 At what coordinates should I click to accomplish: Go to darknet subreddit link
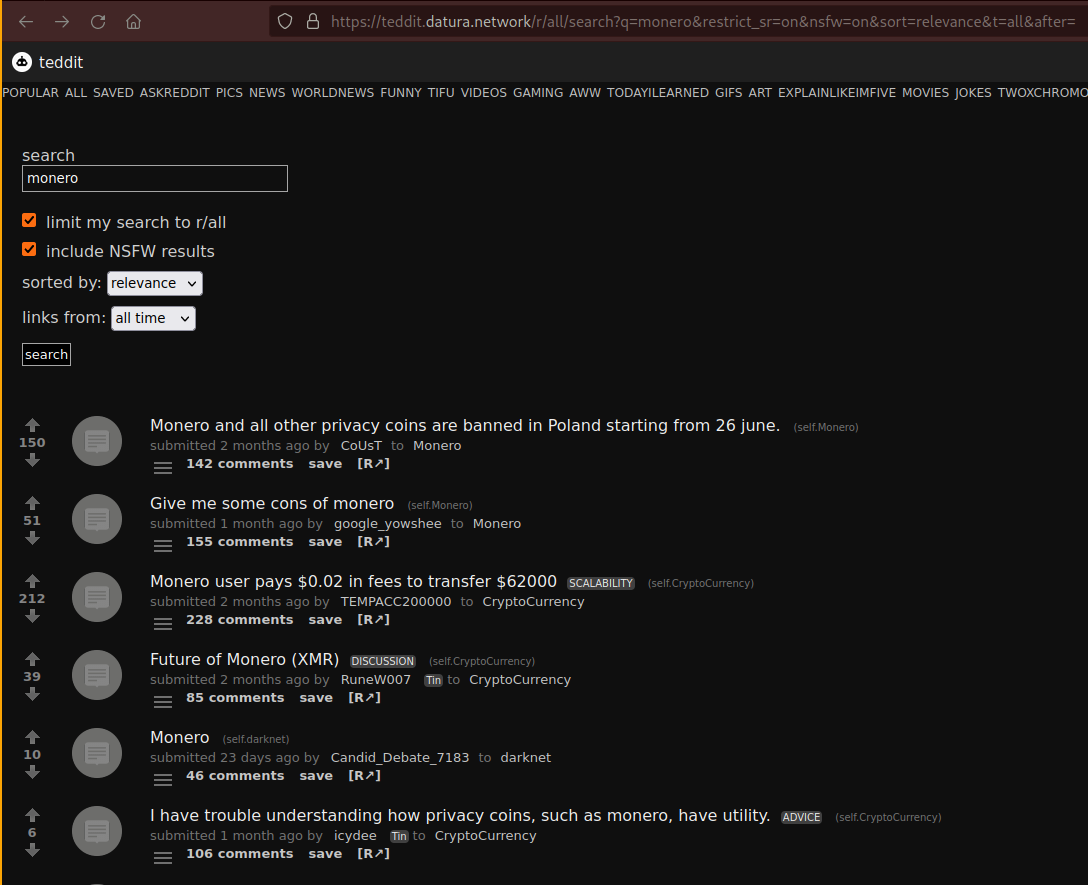tap(525, 758)
